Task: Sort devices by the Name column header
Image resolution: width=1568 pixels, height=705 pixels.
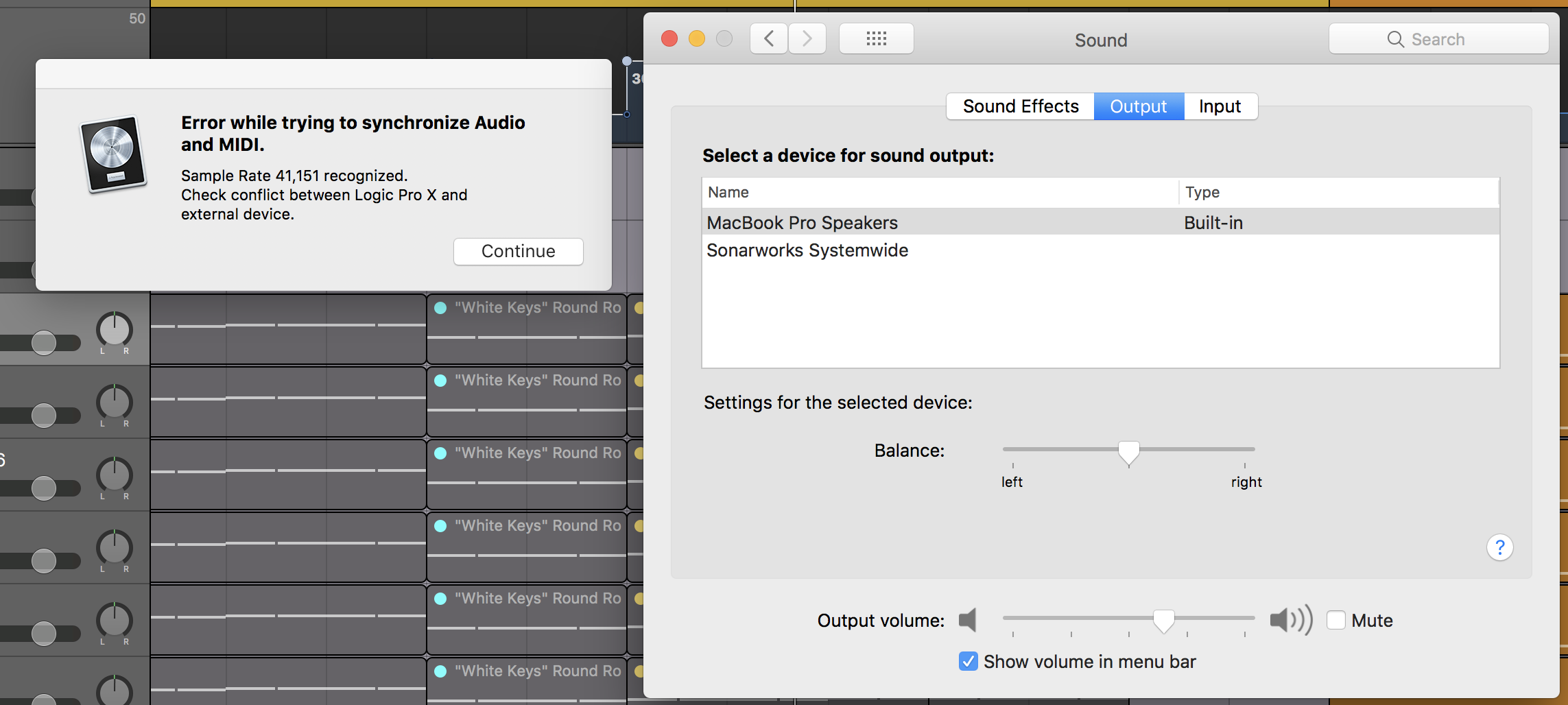Action: (x=728, y=193)
